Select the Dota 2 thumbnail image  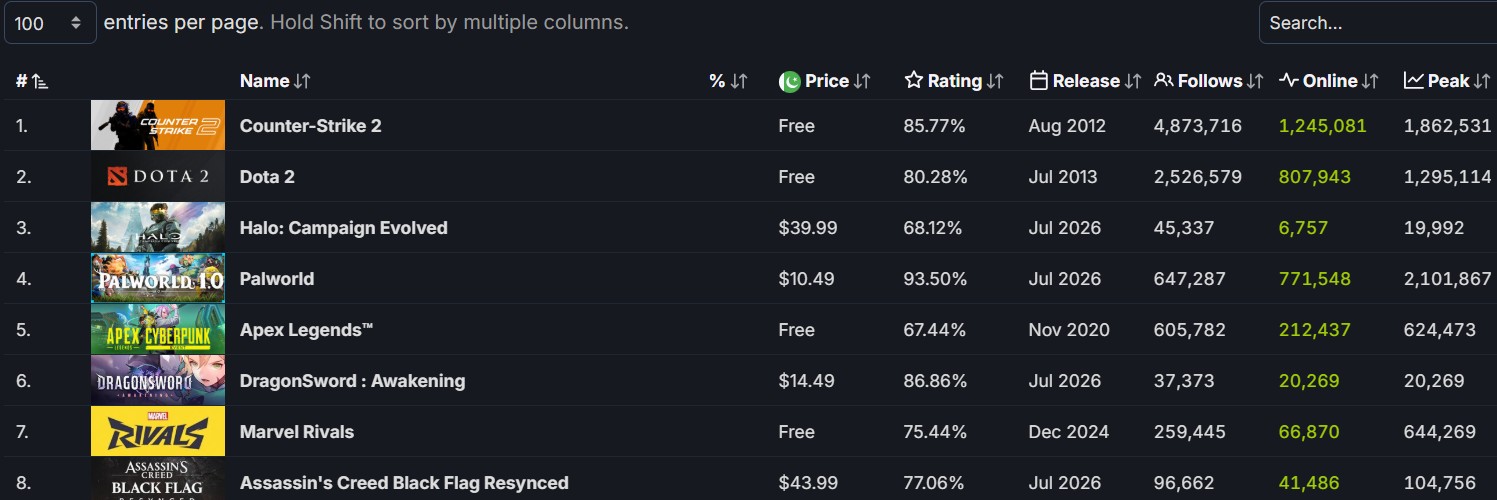point(158,177)
